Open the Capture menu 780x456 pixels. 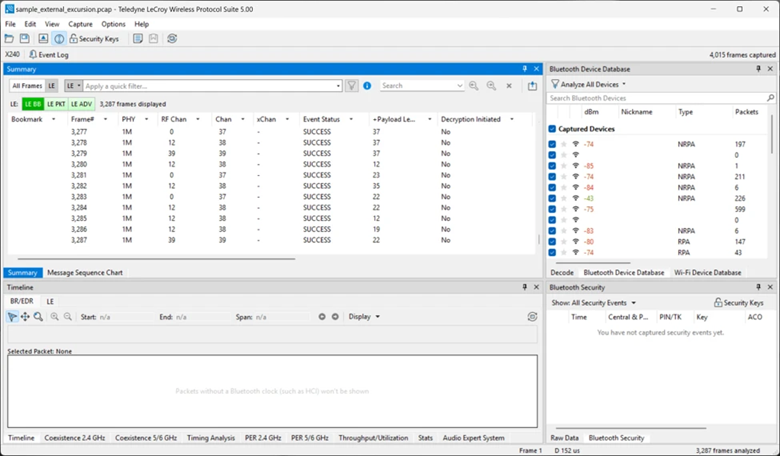point(80,24)
